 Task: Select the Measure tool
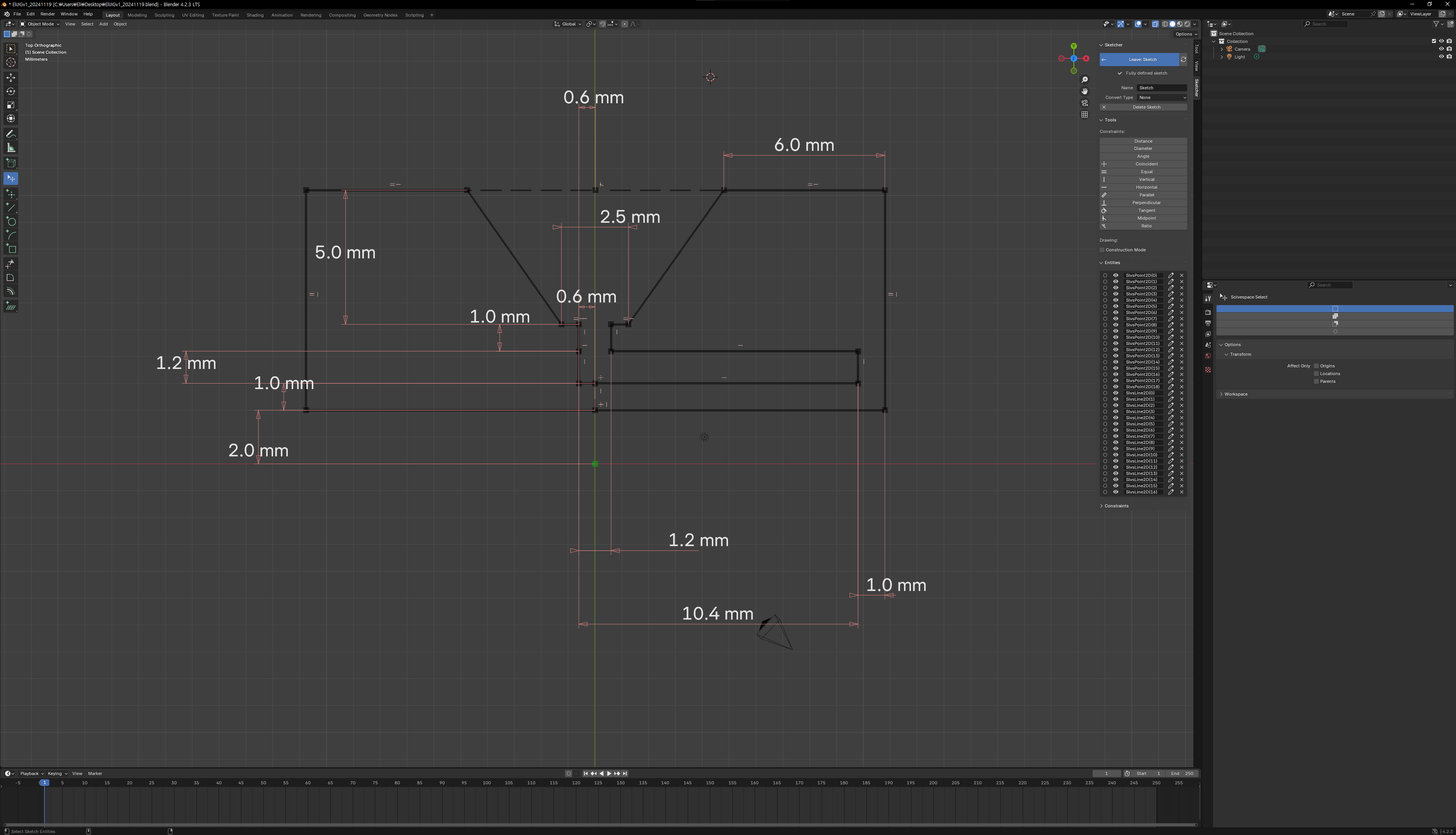[x=11, y=148]
